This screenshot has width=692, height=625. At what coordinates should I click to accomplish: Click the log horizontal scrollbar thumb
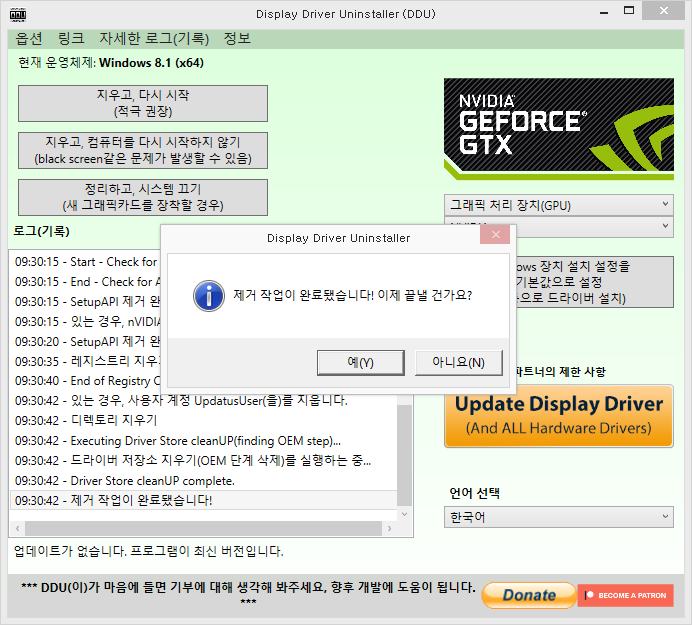pyautogui.click(x=203, y=528)
